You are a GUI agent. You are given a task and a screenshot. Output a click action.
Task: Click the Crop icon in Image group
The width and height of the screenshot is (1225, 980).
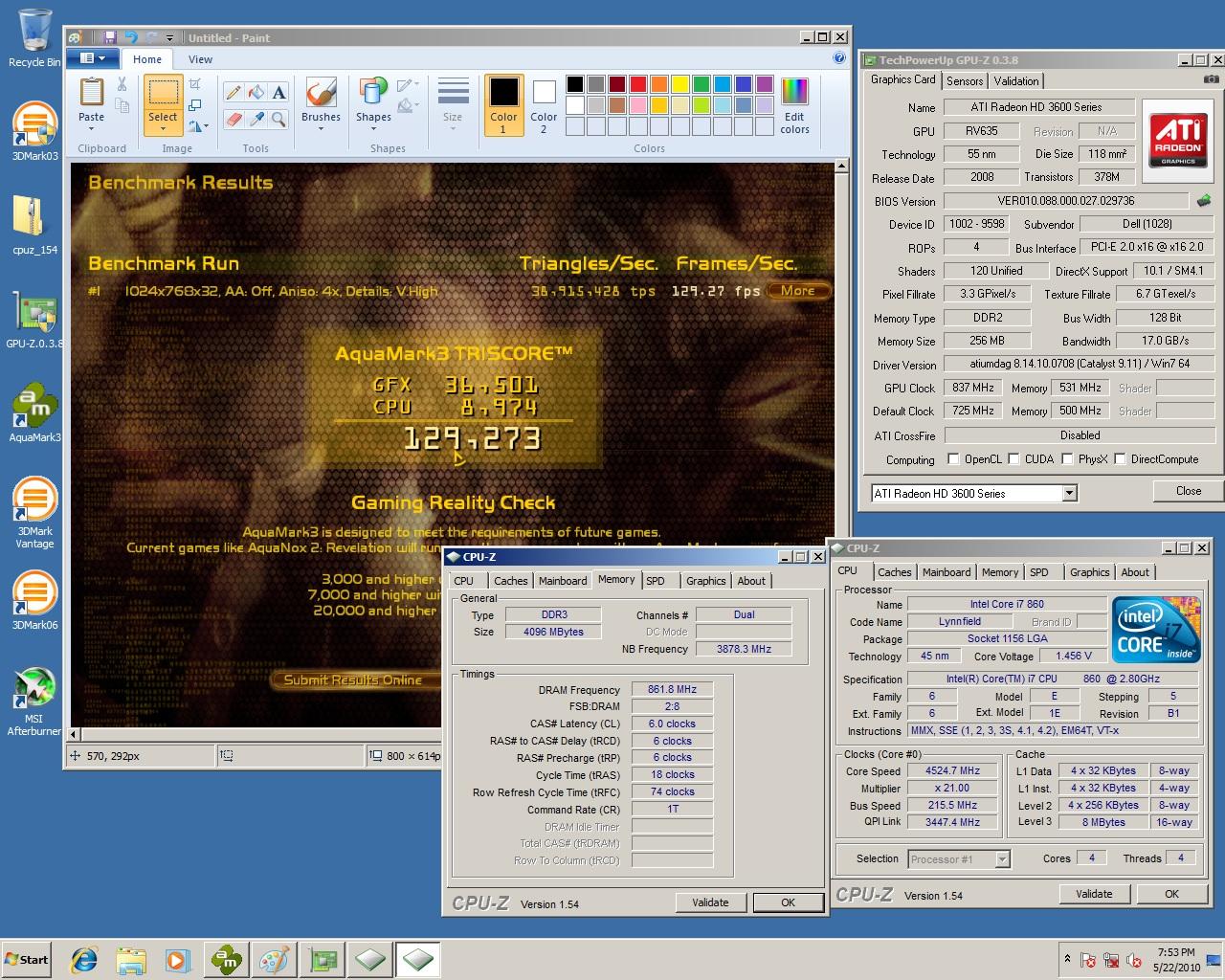pyautogui.click(x=195, y=85)
